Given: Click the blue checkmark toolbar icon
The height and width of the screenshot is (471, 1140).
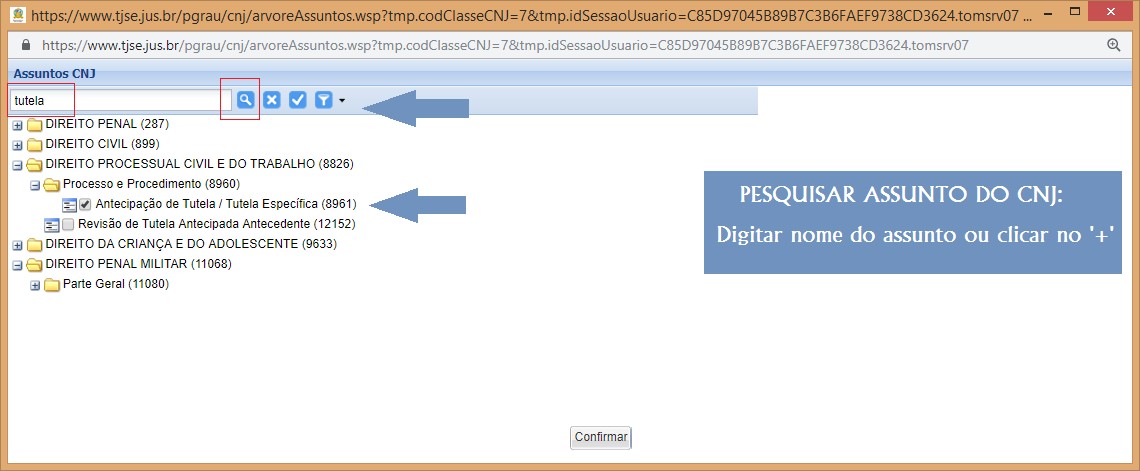Looking at the screenshot, I should (x=297, y=100).
